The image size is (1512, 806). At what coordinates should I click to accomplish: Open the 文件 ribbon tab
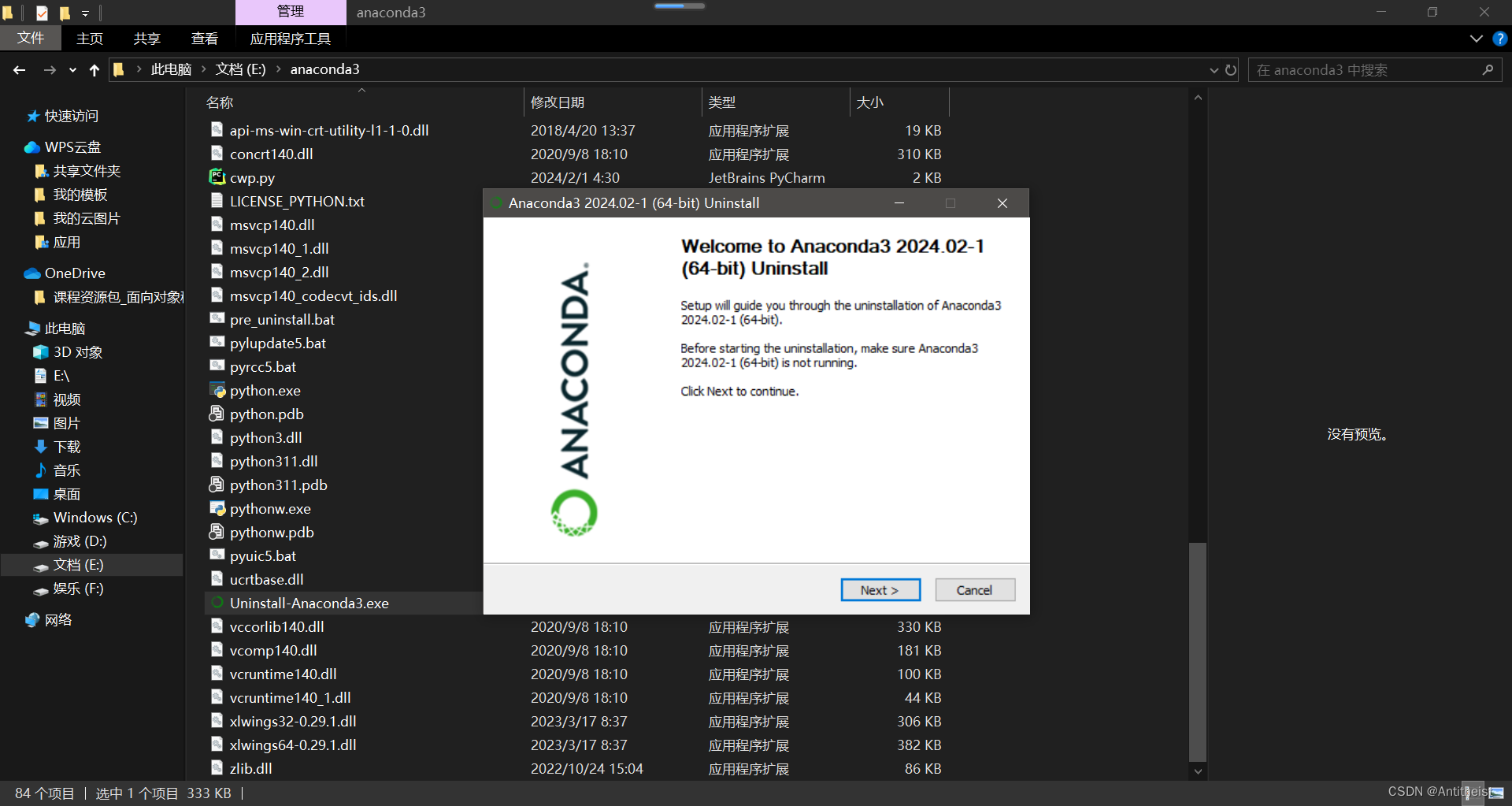point(31,38)
